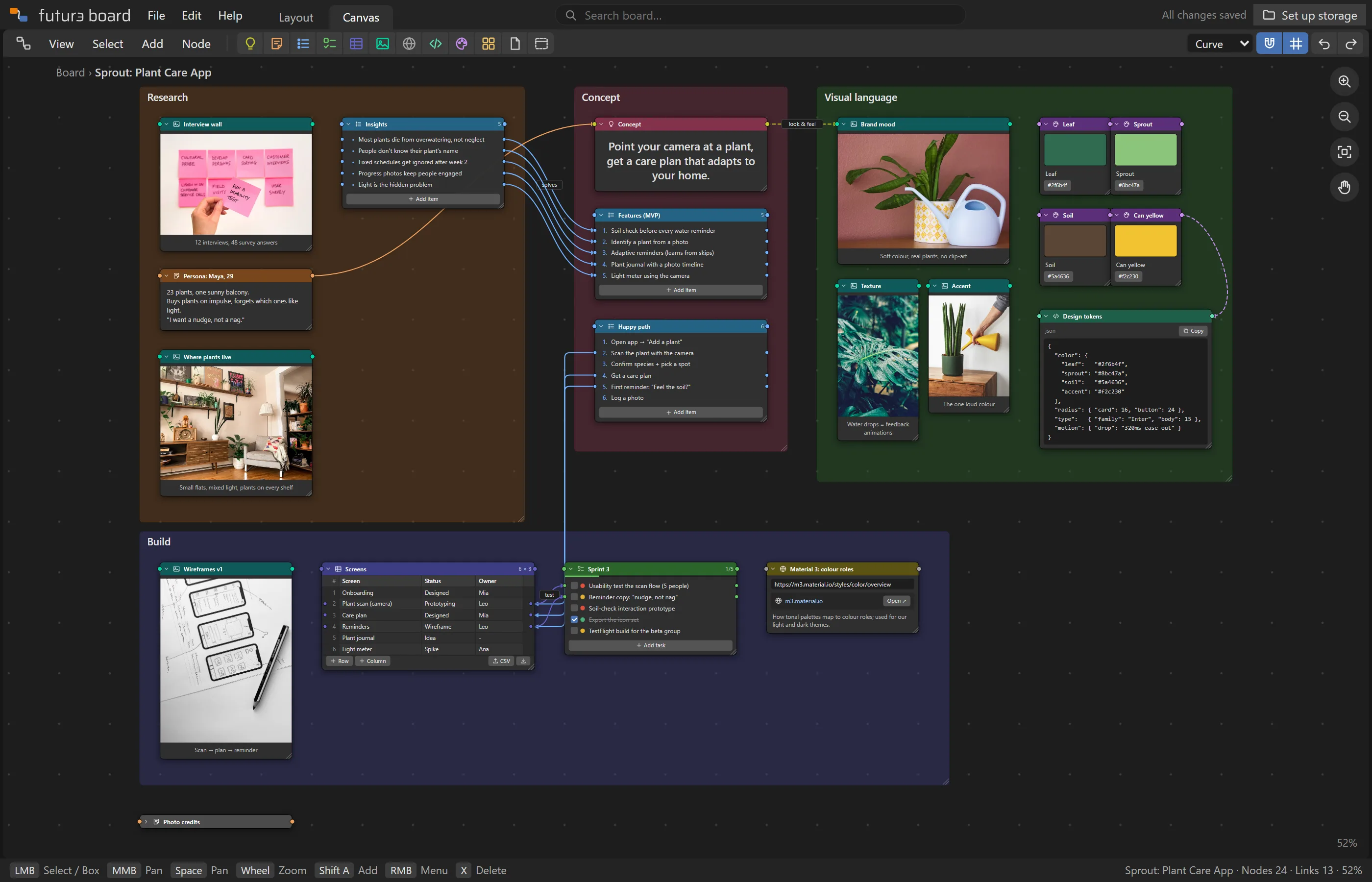The image size is (1372, 882).
Task: Add a document page node from toolbar
Action: click(515, 44)
